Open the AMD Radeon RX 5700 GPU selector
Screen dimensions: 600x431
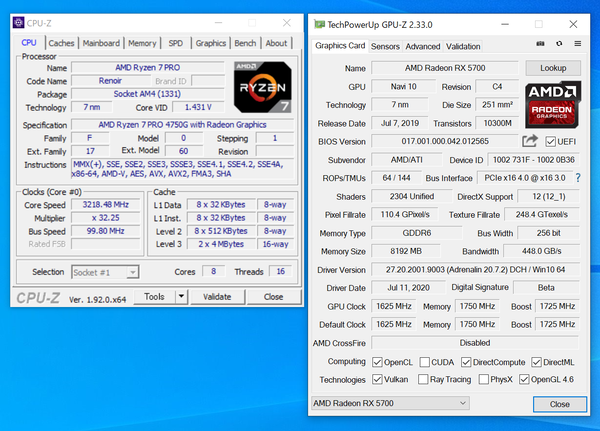click(x=390, y=403)
